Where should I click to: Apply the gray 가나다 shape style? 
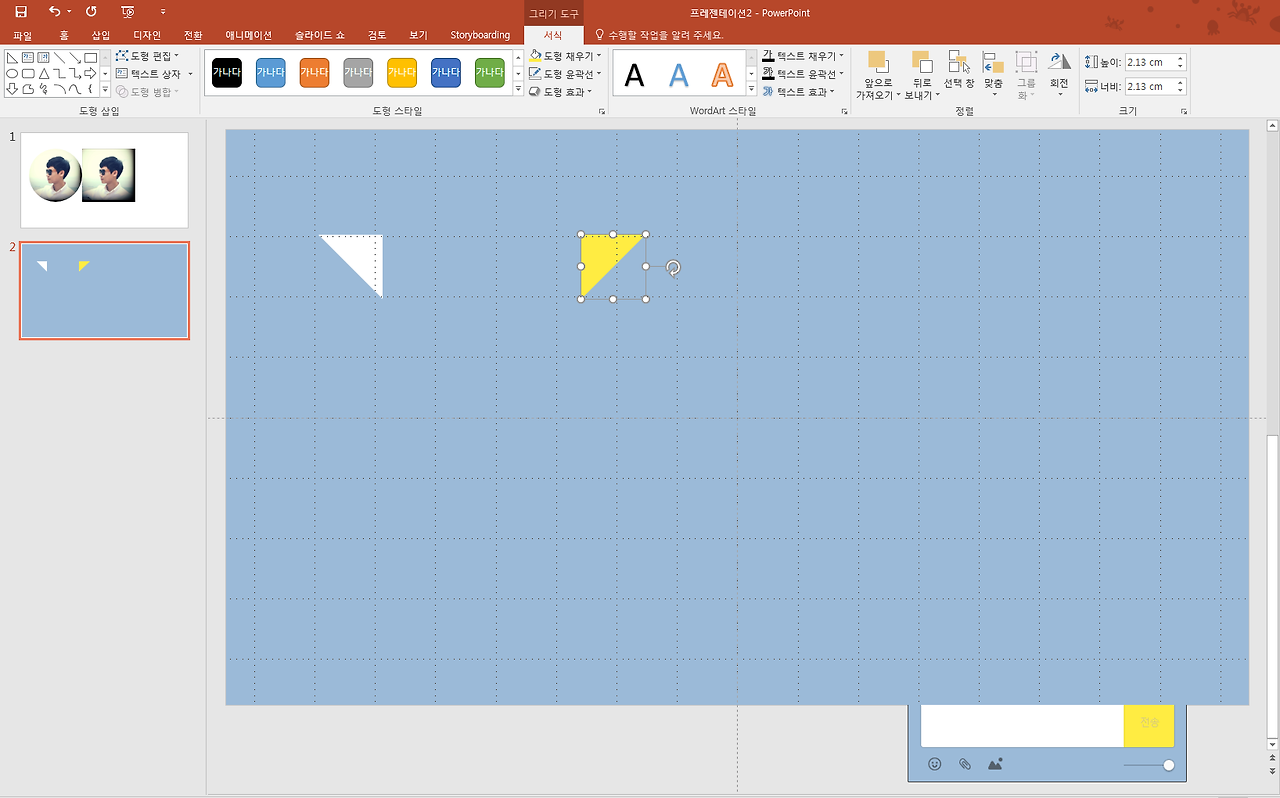click(358, 72)
